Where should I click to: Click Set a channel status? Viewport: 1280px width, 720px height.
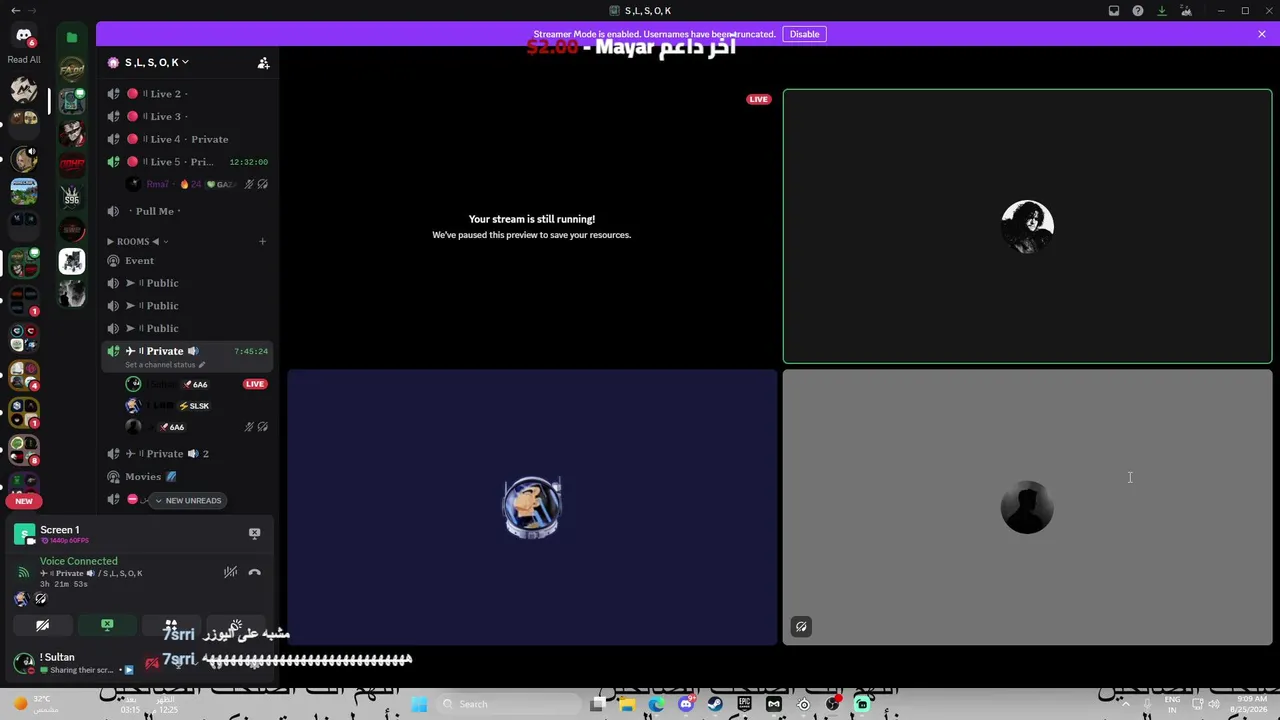(165, 365)
